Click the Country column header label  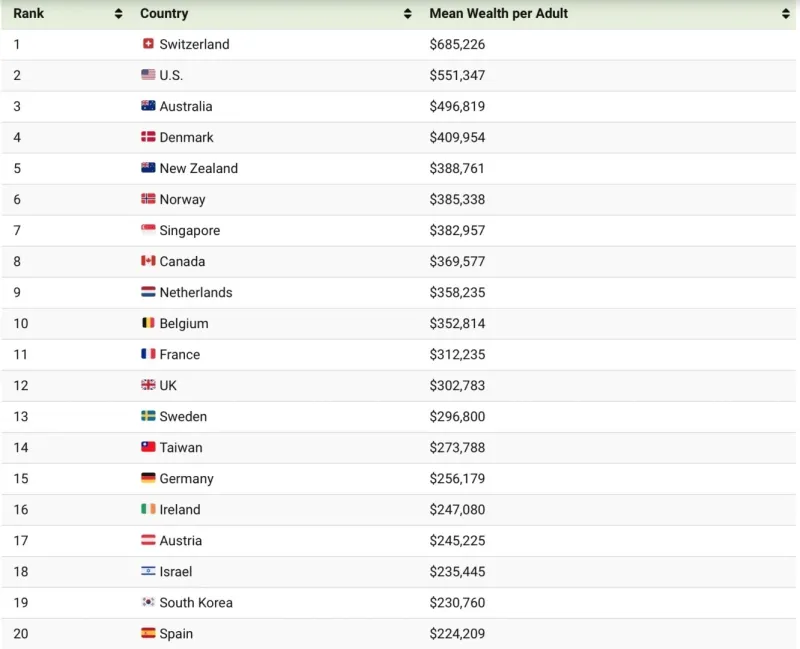coord(164,13)
